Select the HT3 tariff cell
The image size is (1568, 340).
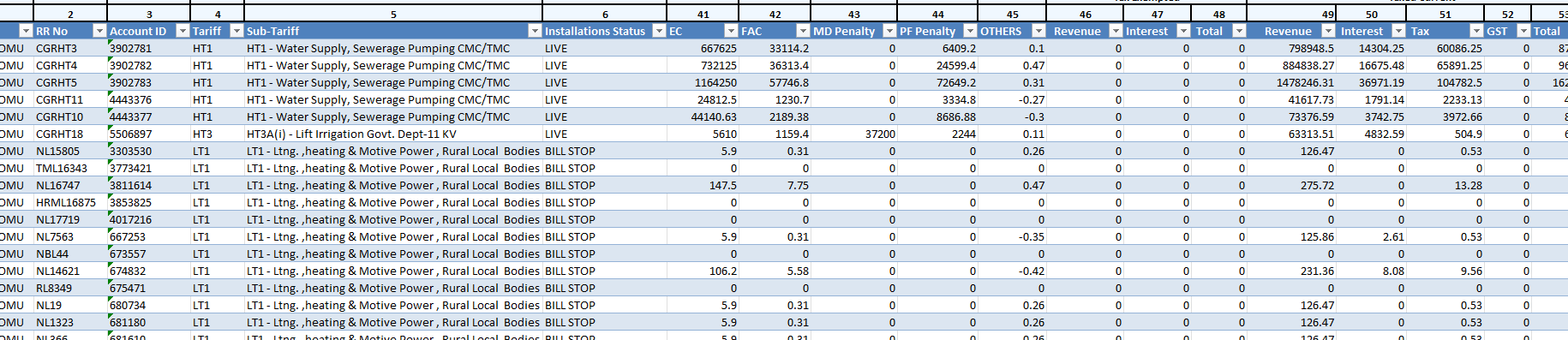coord(217,134)
